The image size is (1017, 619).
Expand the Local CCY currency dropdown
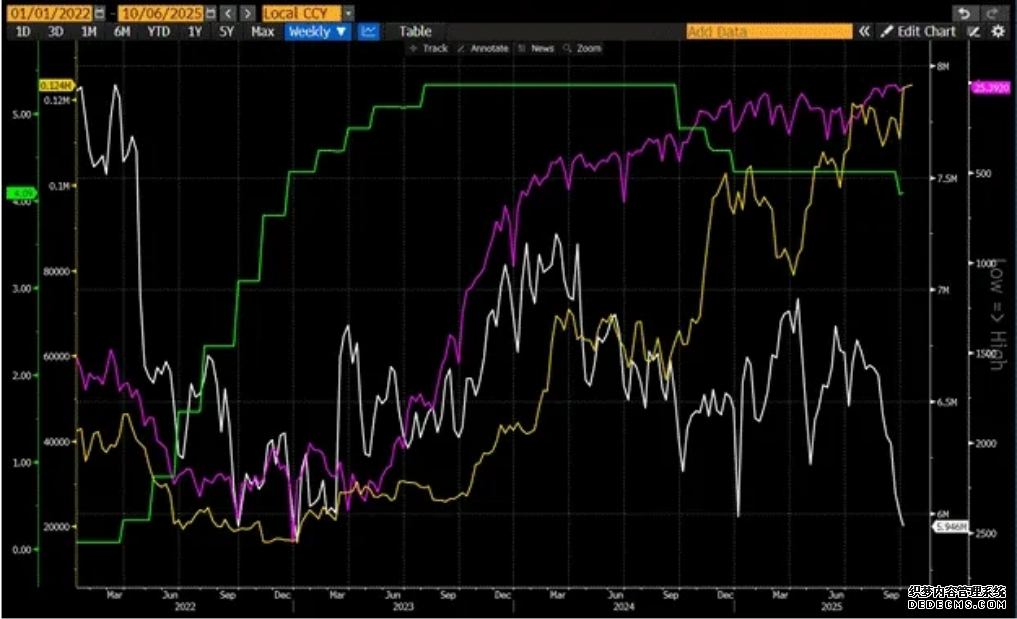pyautogui.click(x=348, y=13)
